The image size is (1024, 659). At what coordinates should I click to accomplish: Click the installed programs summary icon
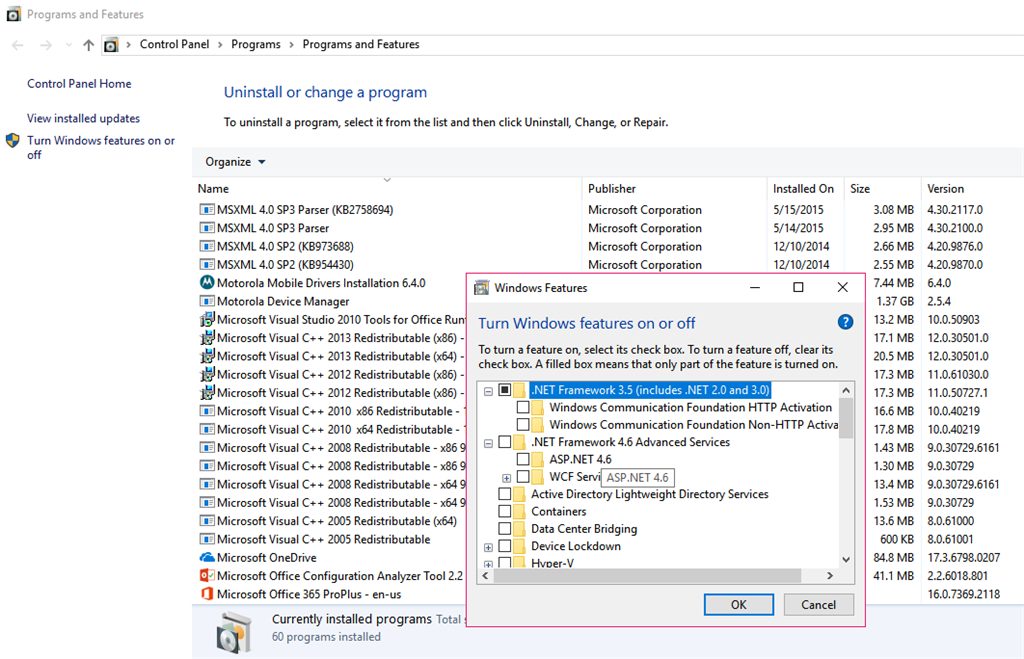[x=233, y=632]
